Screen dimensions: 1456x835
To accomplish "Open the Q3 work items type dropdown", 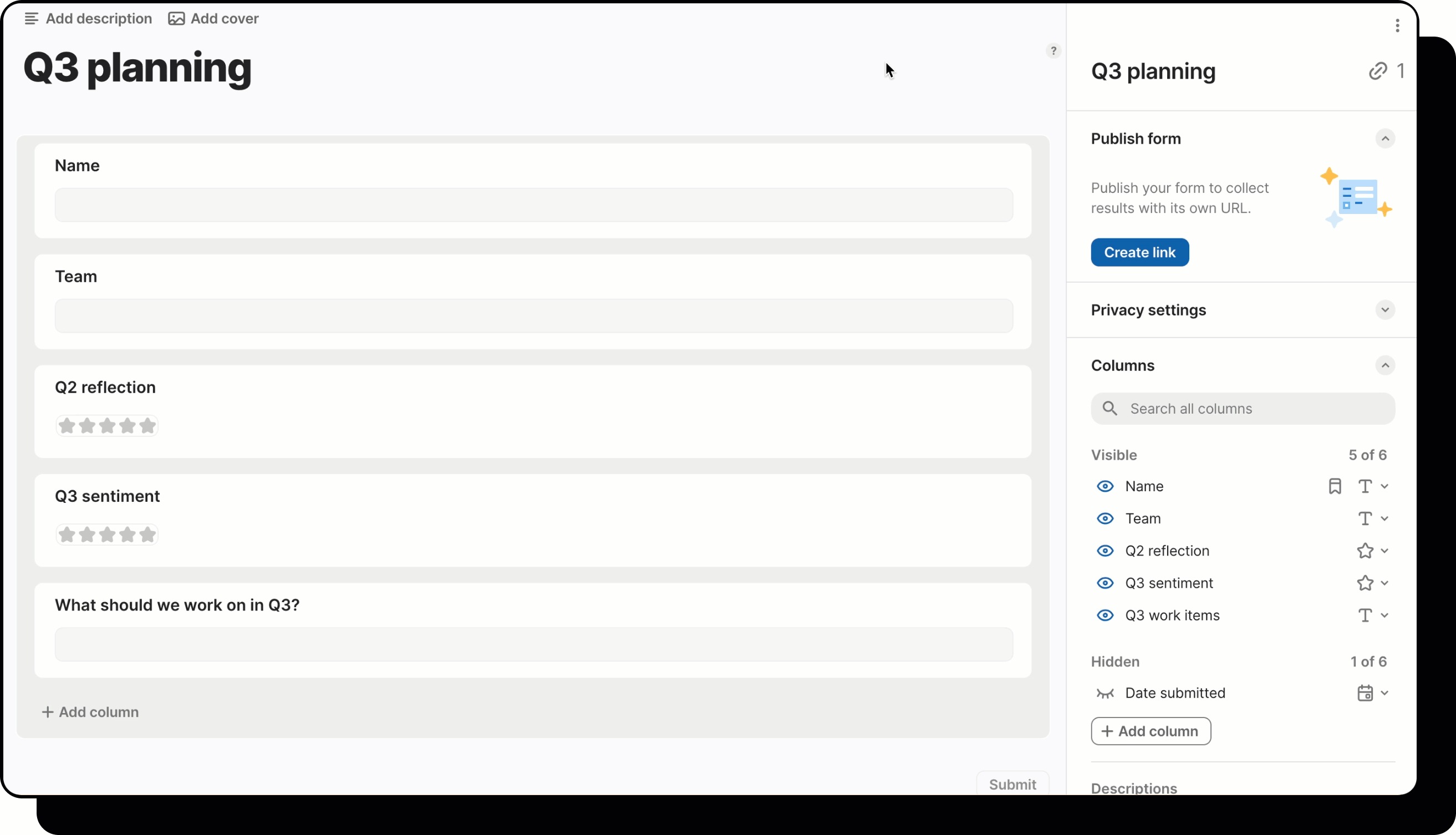I will coord(1385,615).
